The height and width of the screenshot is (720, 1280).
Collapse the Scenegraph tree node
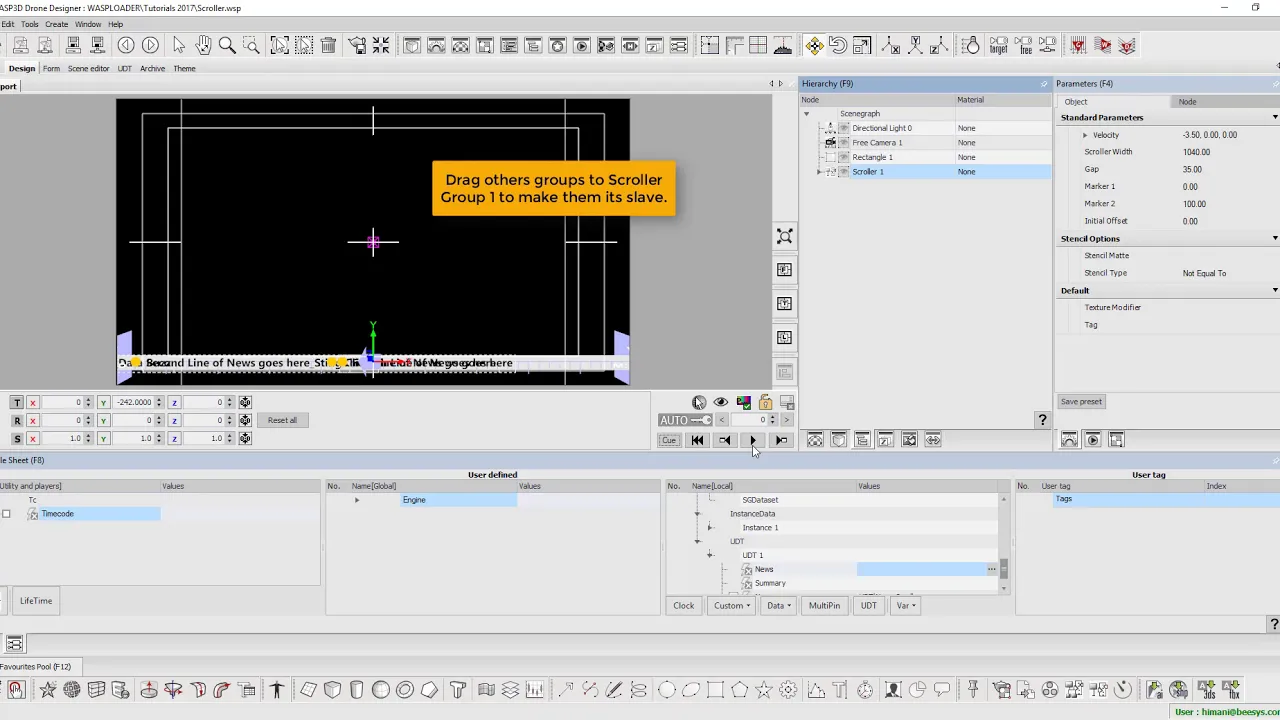coord(807,114)
